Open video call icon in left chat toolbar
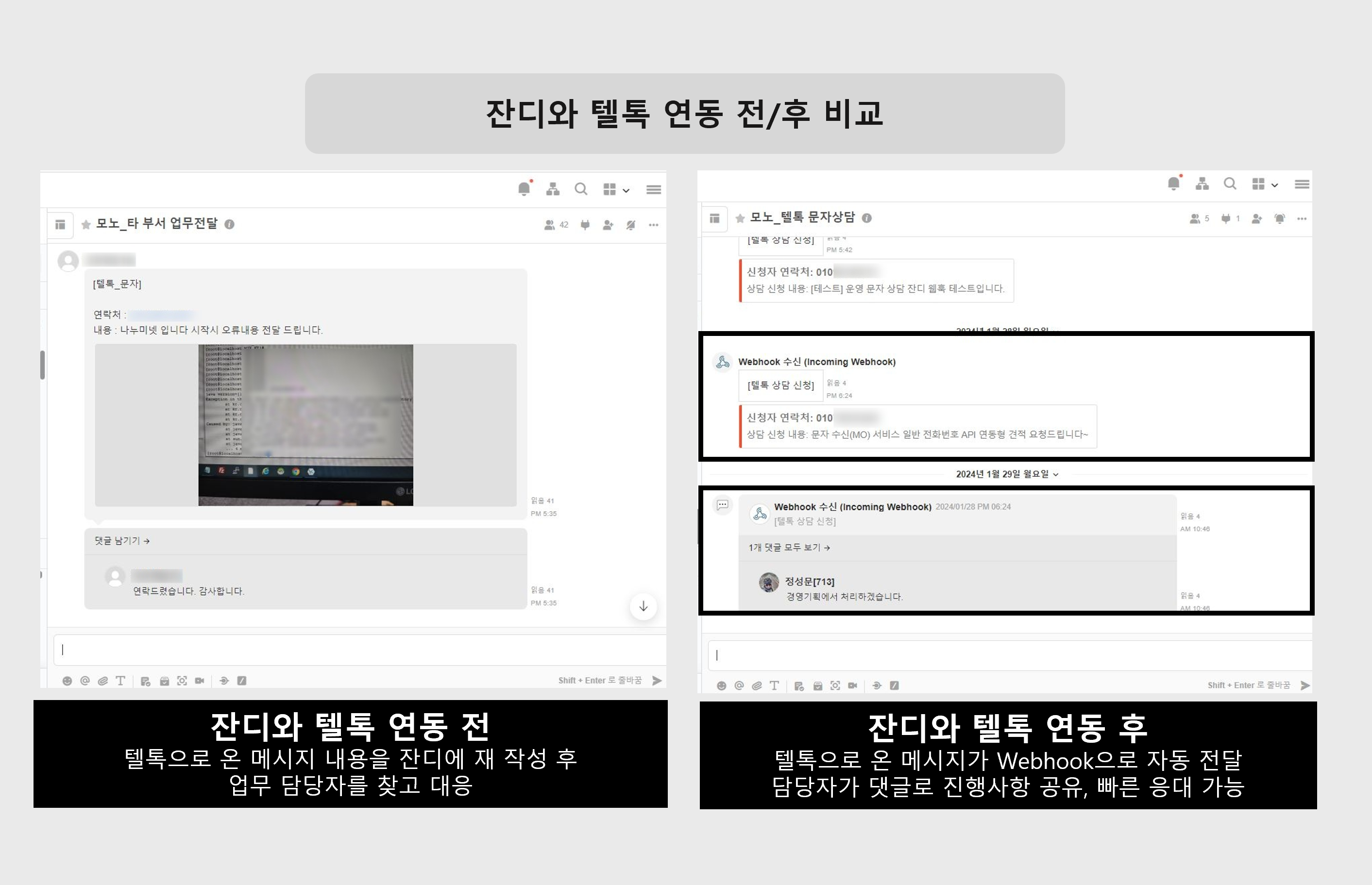This screenshot has height=885, width=1372. tap(200, 681)
